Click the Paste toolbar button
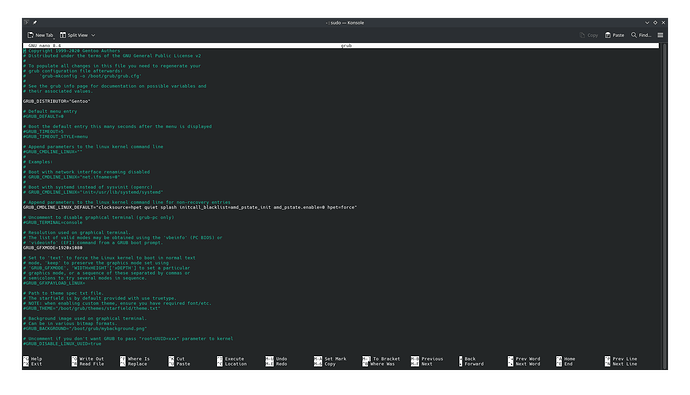Image resolution: width=690 pixels, height=395 pixels. (x=614, y=35)
